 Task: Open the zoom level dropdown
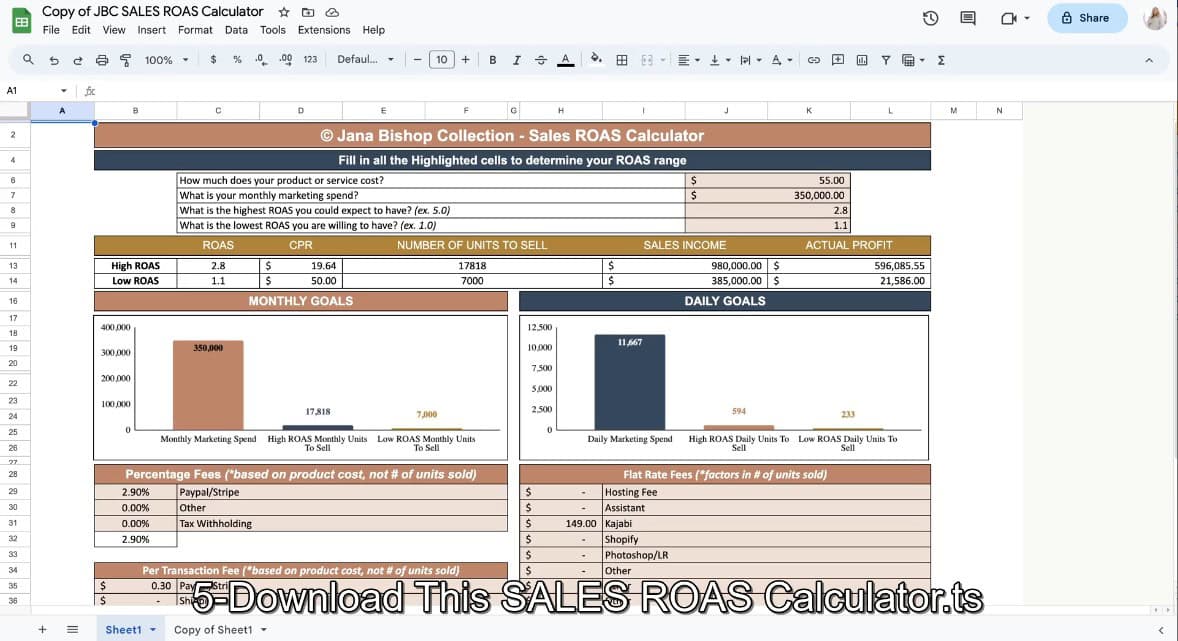coord(166,60)
